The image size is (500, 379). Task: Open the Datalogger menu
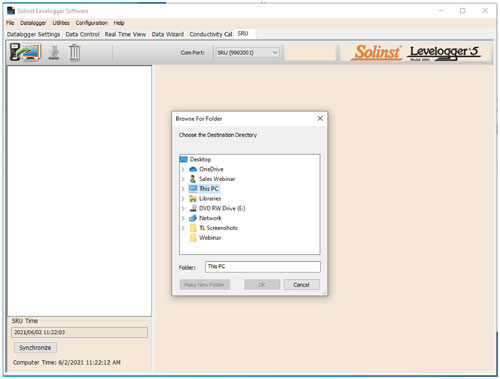click(33, 23)
